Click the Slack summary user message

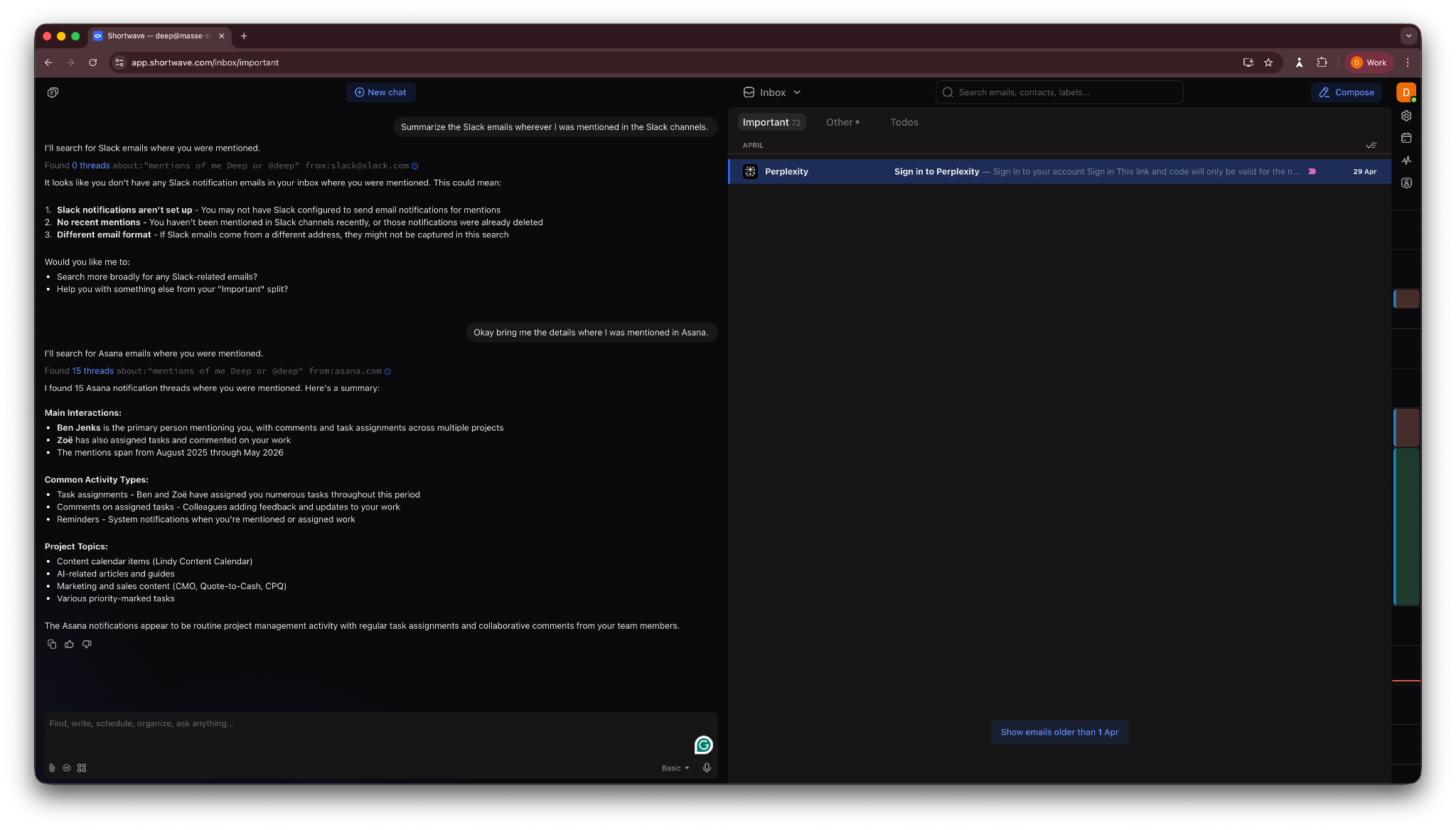pos(555,127)
